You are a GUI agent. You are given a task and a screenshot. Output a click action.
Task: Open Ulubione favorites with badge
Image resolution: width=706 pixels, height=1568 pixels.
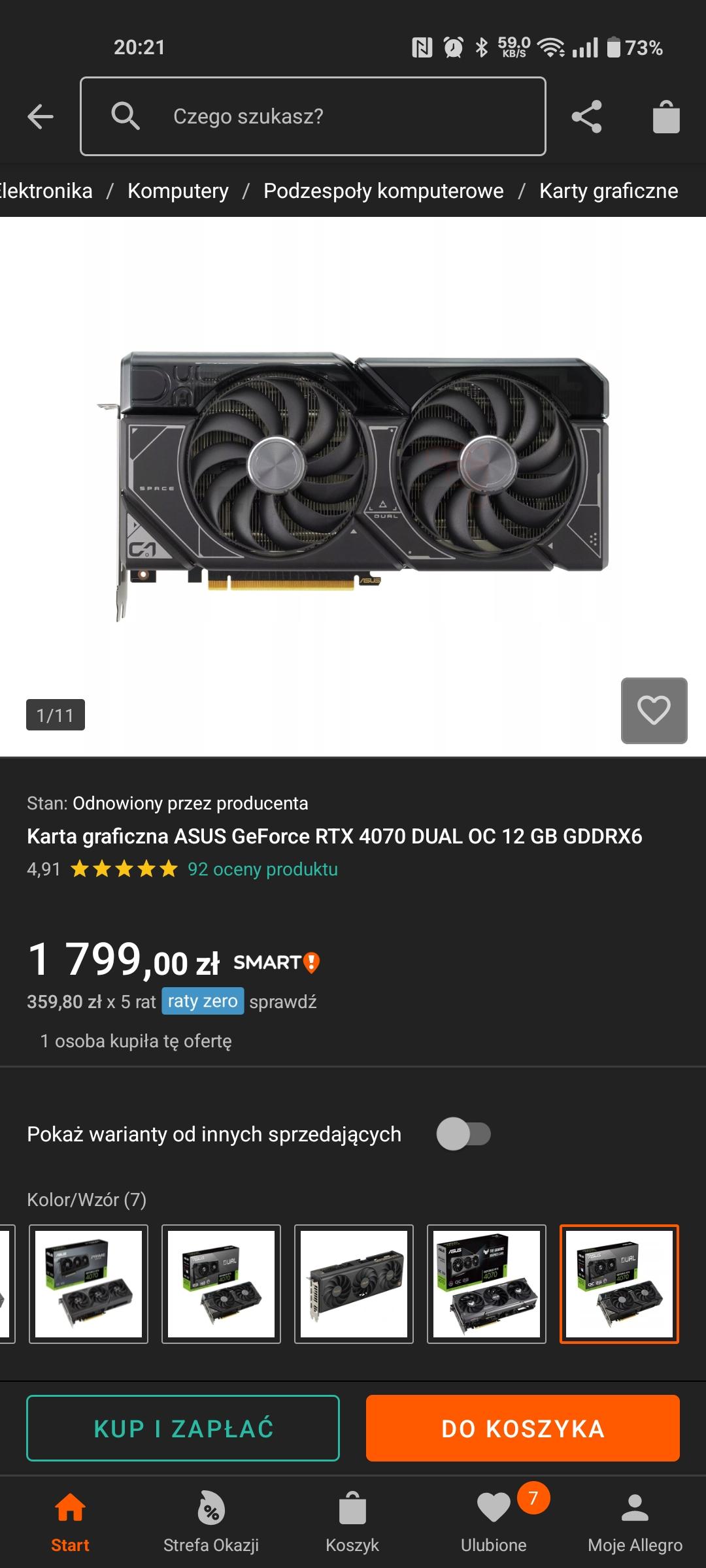[494, 1522]
